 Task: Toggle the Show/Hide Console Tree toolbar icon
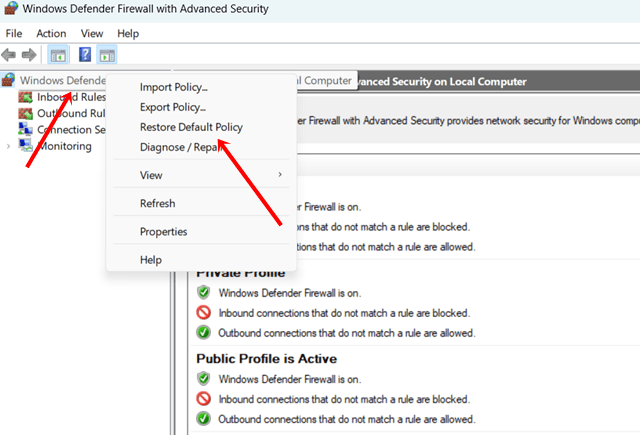click(x=59, y=54)
